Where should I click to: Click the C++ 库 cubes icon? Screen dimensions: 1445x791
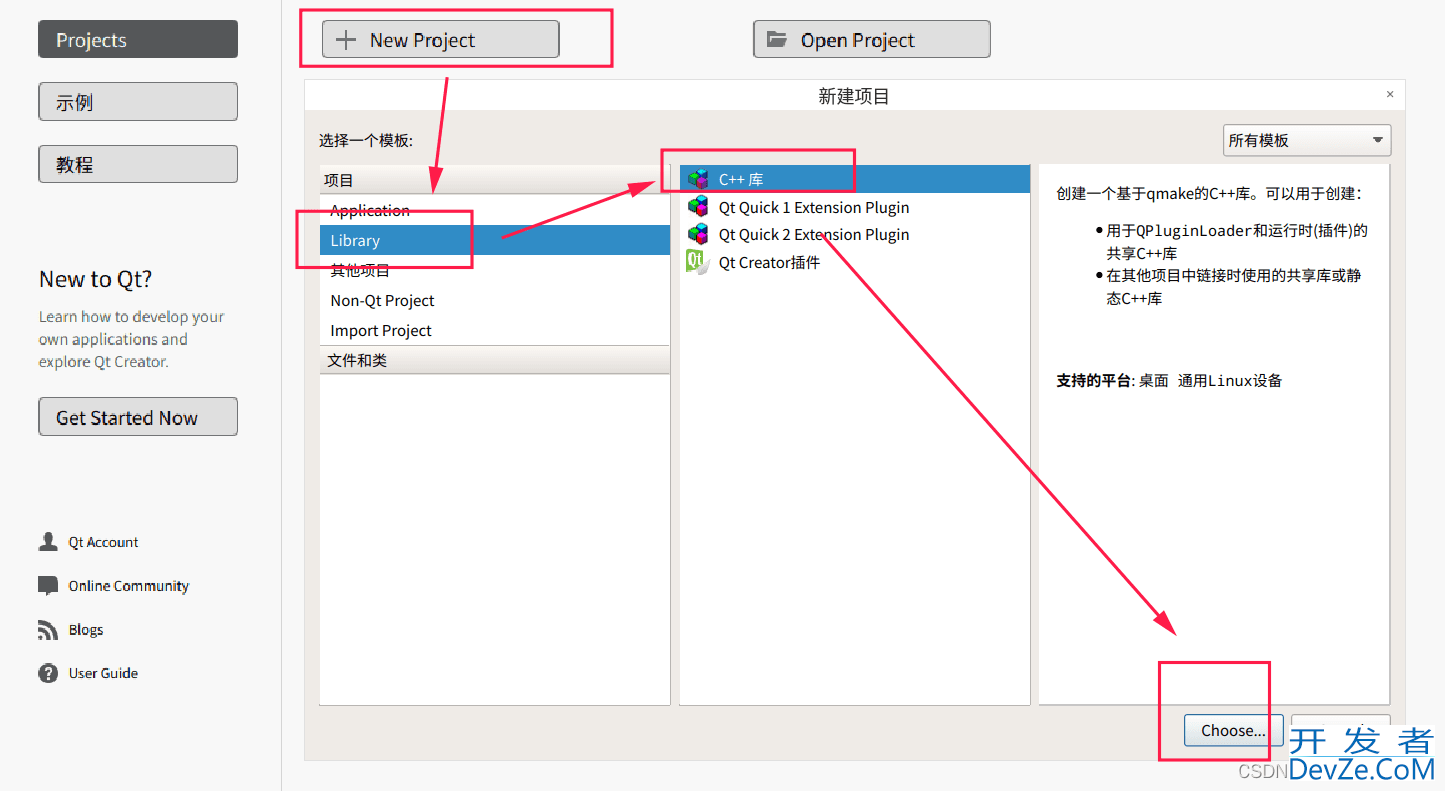coord(698,180)
